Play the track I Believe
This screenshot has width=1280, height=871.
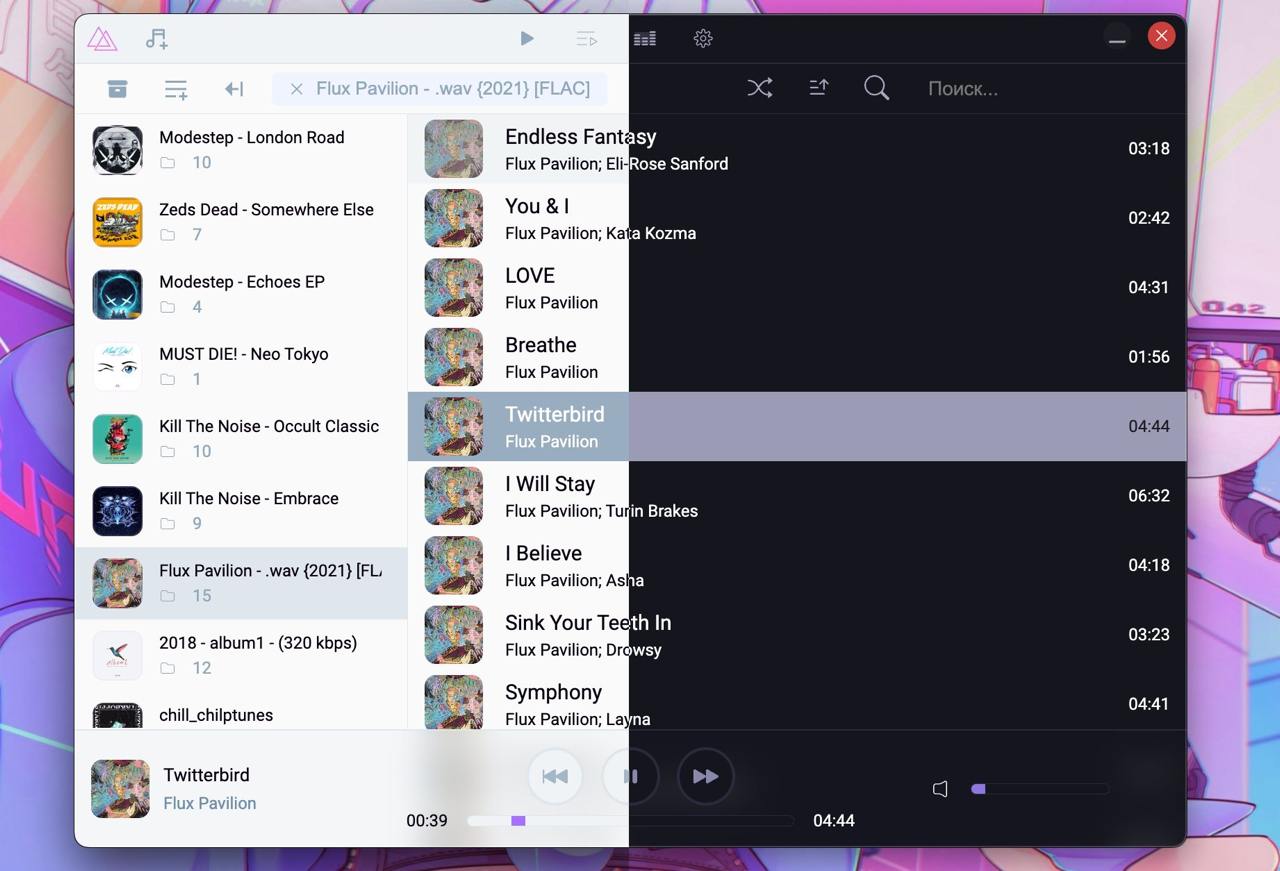coord(797,565)
